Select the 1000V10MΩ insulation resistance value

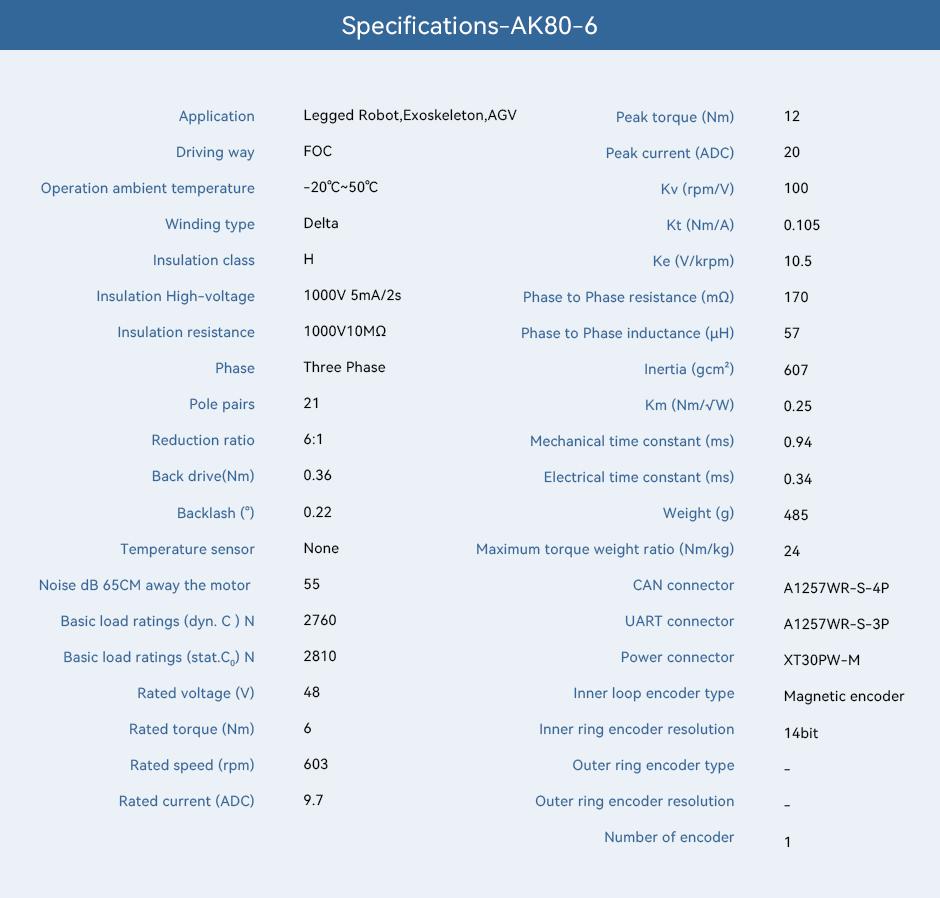pos(345,331)
